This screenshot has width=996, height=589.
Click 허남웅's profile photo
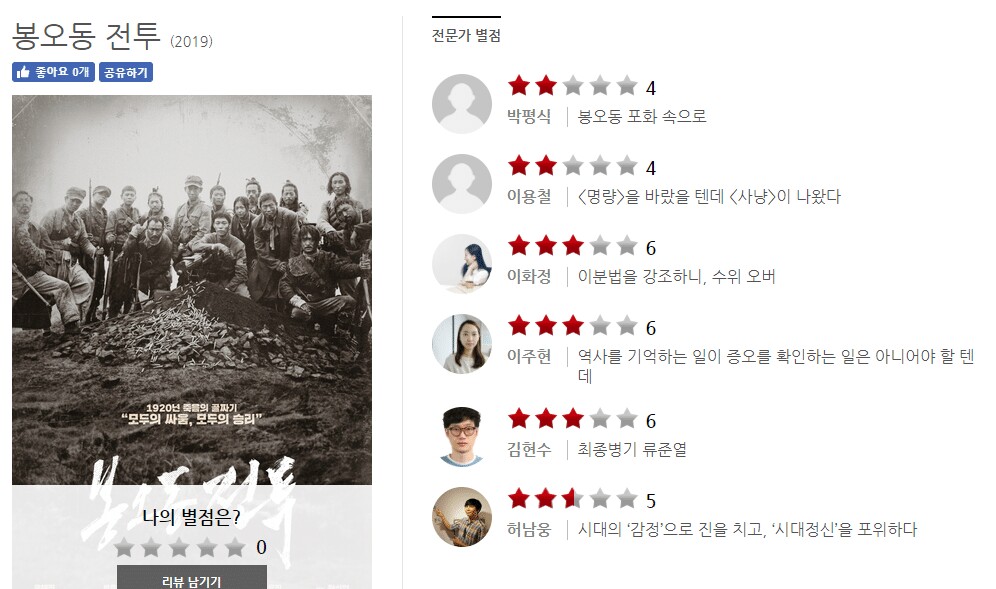click(462, 517)
